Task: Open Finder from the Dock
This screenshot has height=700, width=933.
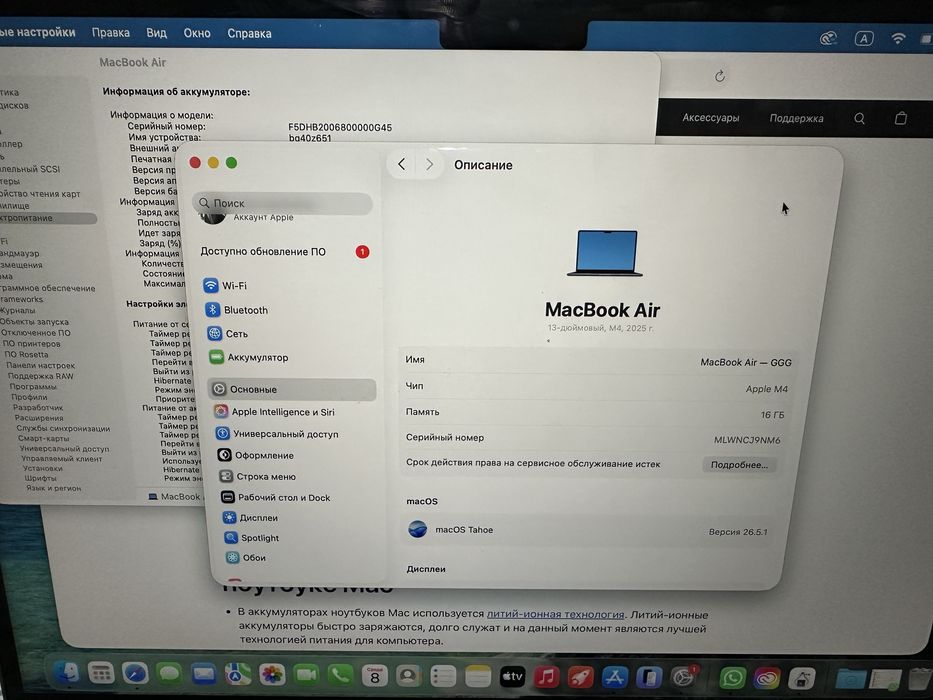Action: [x=67, y=673]
